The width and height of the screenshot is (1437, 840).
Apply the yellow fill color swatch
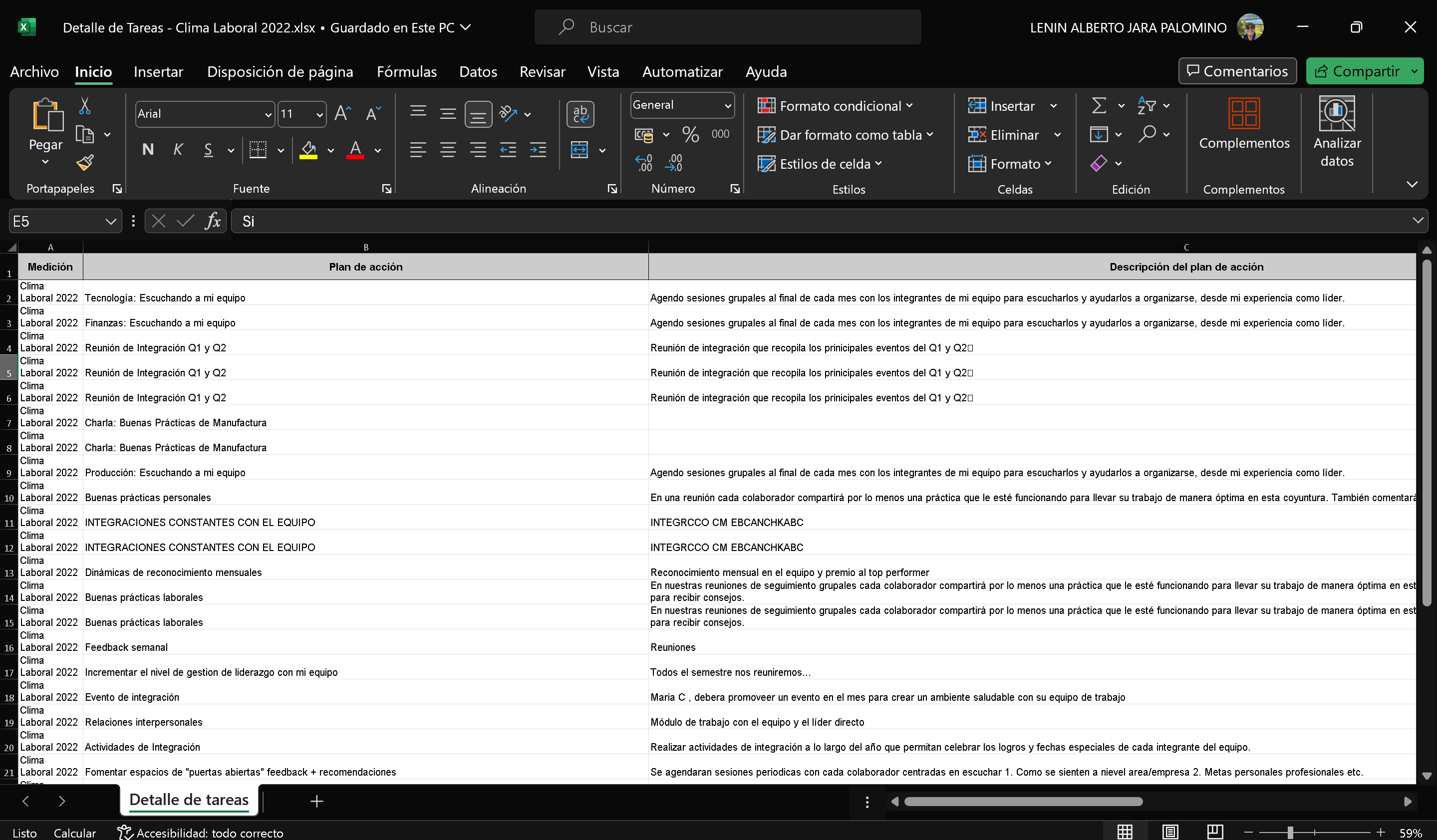pyautogui.click(x=308, y=150)
